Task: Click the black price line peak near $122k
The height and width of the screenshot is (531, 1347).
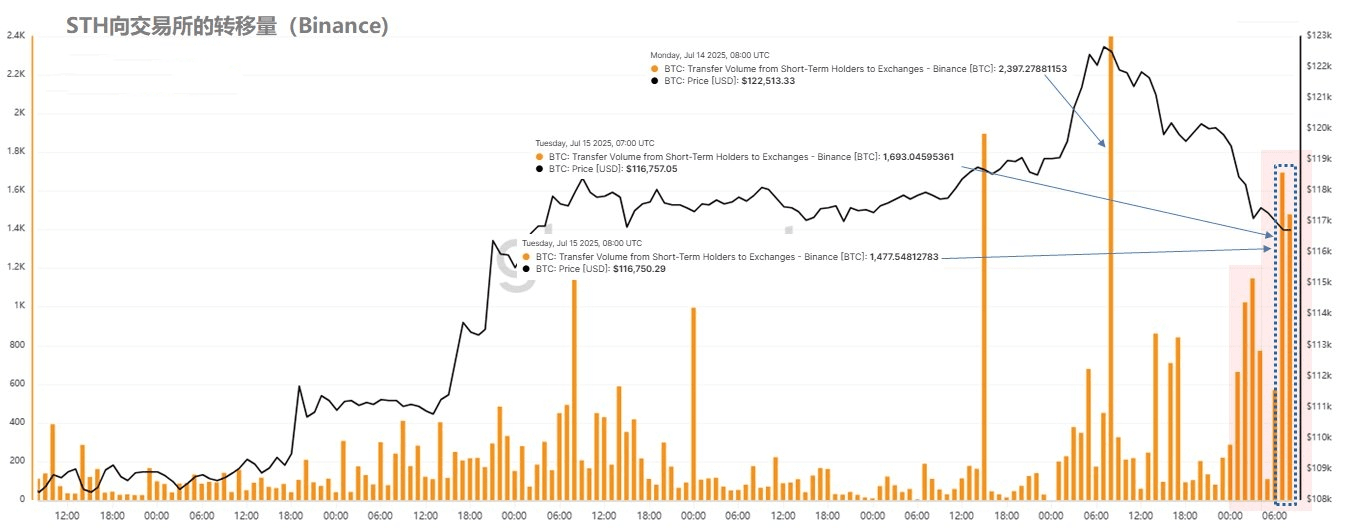Action: click(x=1105, y=47)
